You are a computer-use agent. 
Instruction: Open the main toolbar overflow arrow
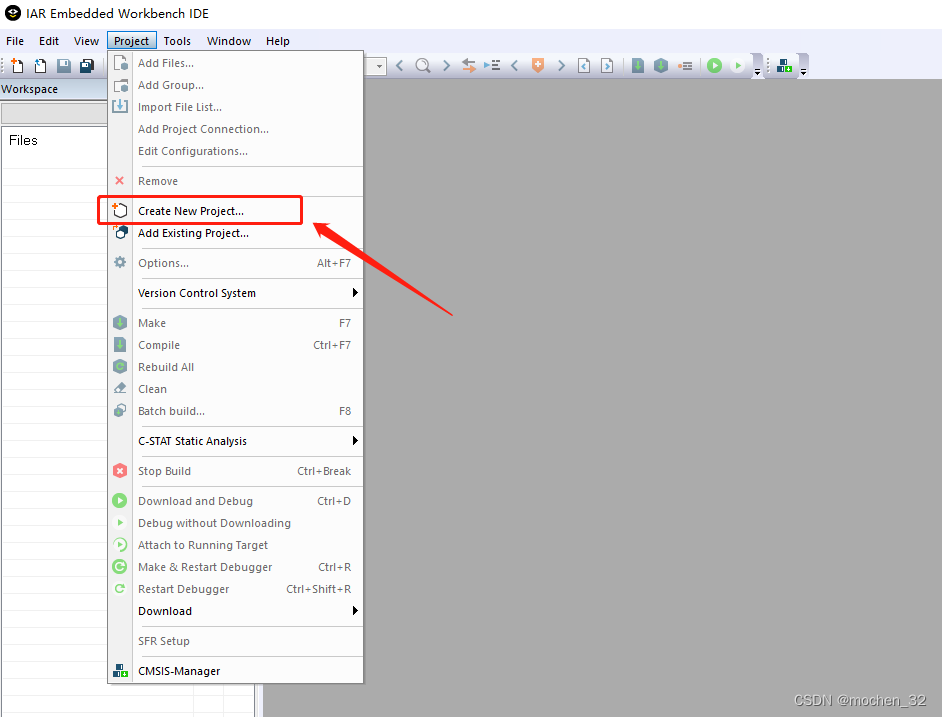coord(758,72)
